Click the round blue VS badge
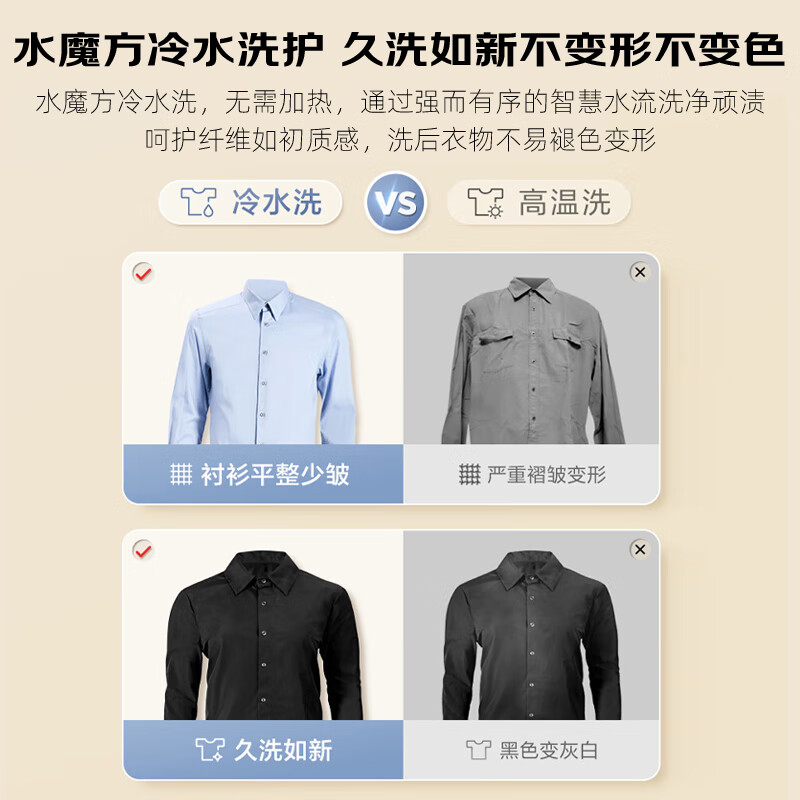This screenshot has width=800, height=800. (x=395, y=203)
